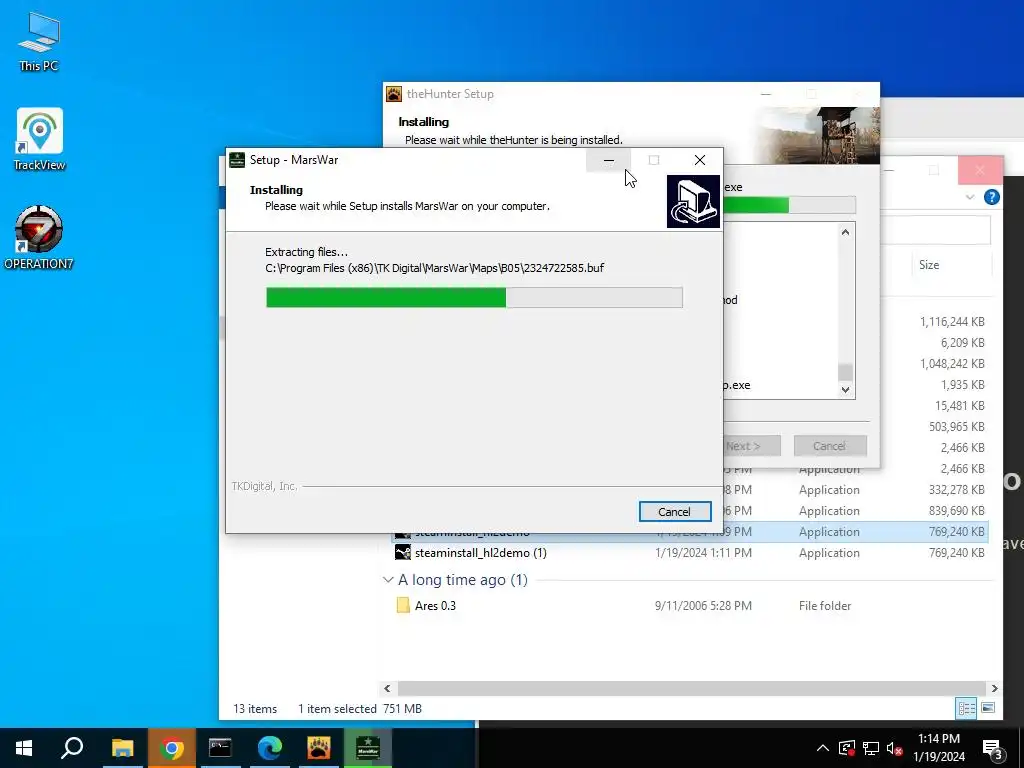The width and height of the screenshot is (1024, 768).
Task: Expand the File Explorer ribbon chevron
Action: pos(970,197)
